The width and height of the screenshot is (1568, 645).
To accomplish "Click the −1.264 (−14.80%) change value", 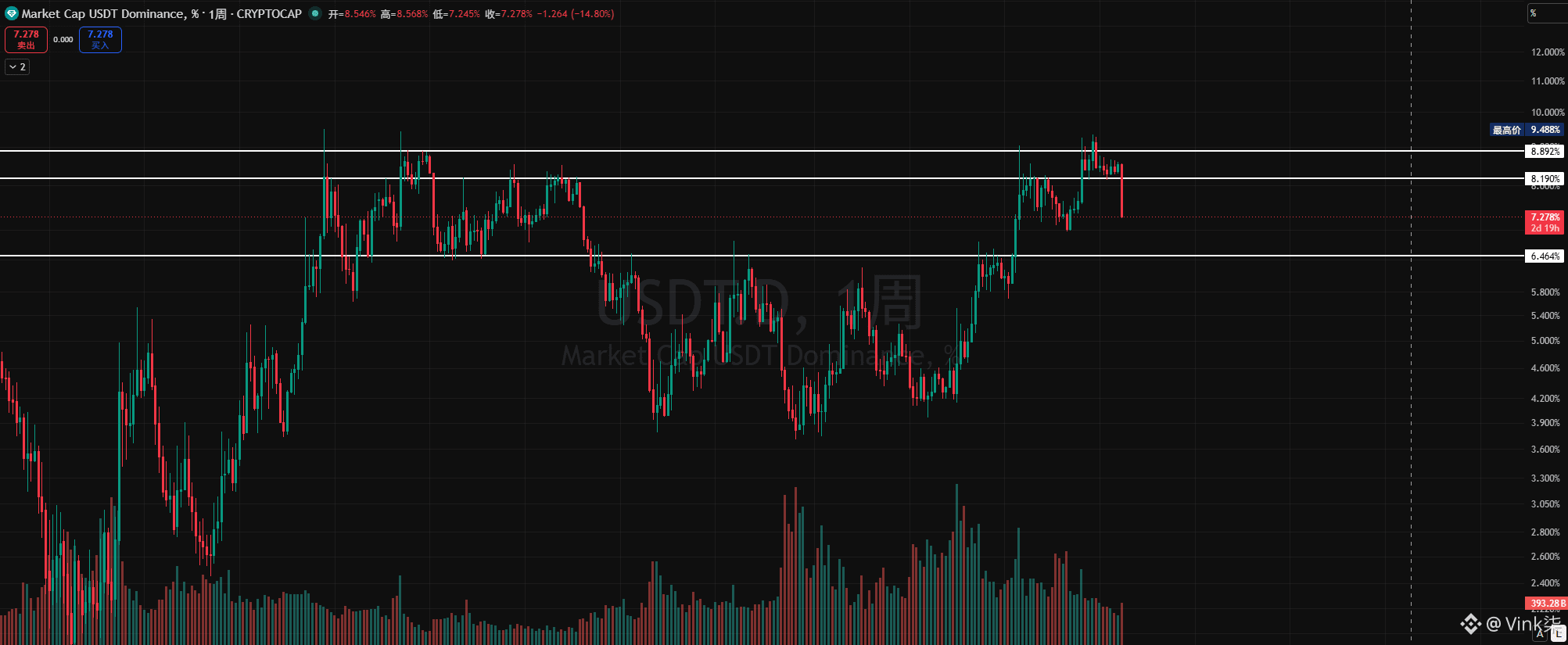I will tap(576, 14).
